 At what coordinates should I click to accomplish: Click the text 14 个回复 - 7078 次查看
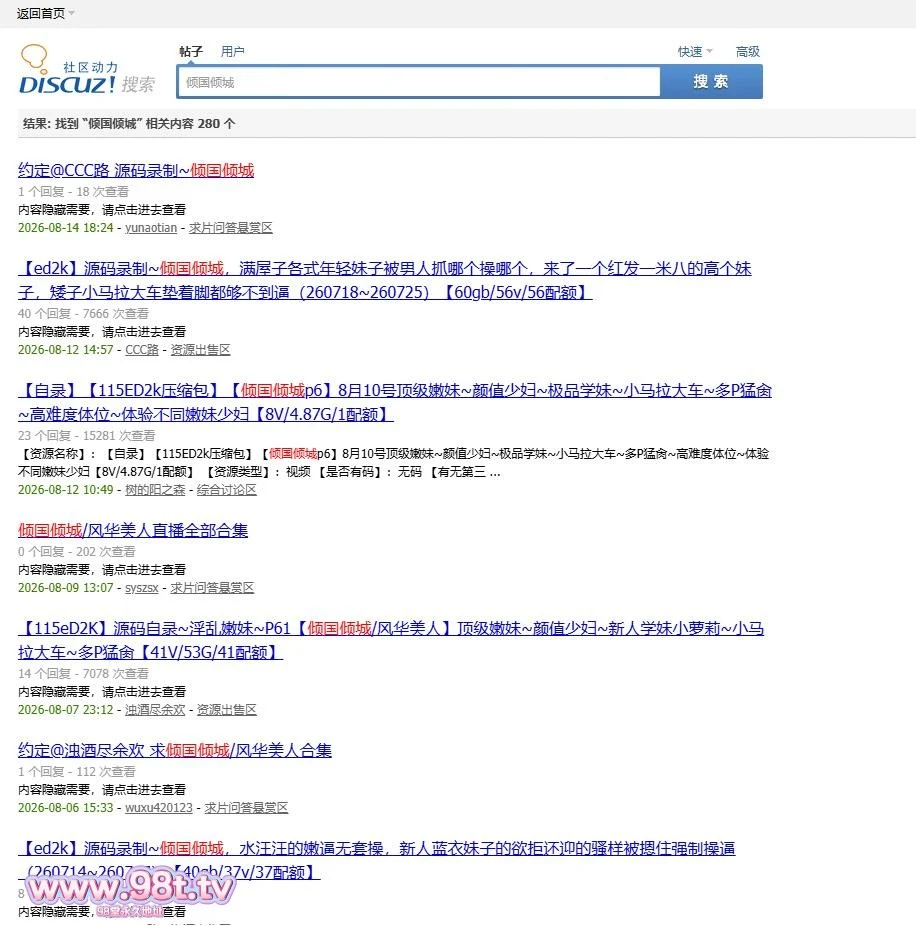83,674
